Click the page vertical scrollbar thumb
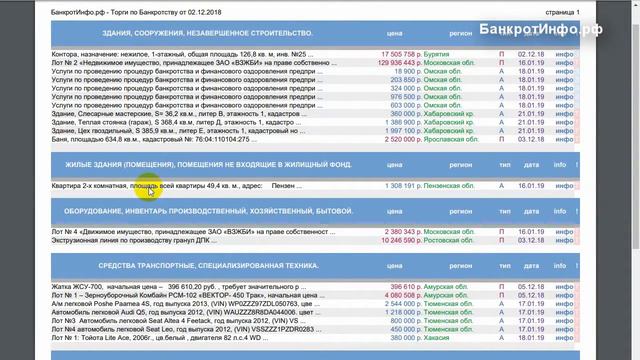 (x=636, y=137)
